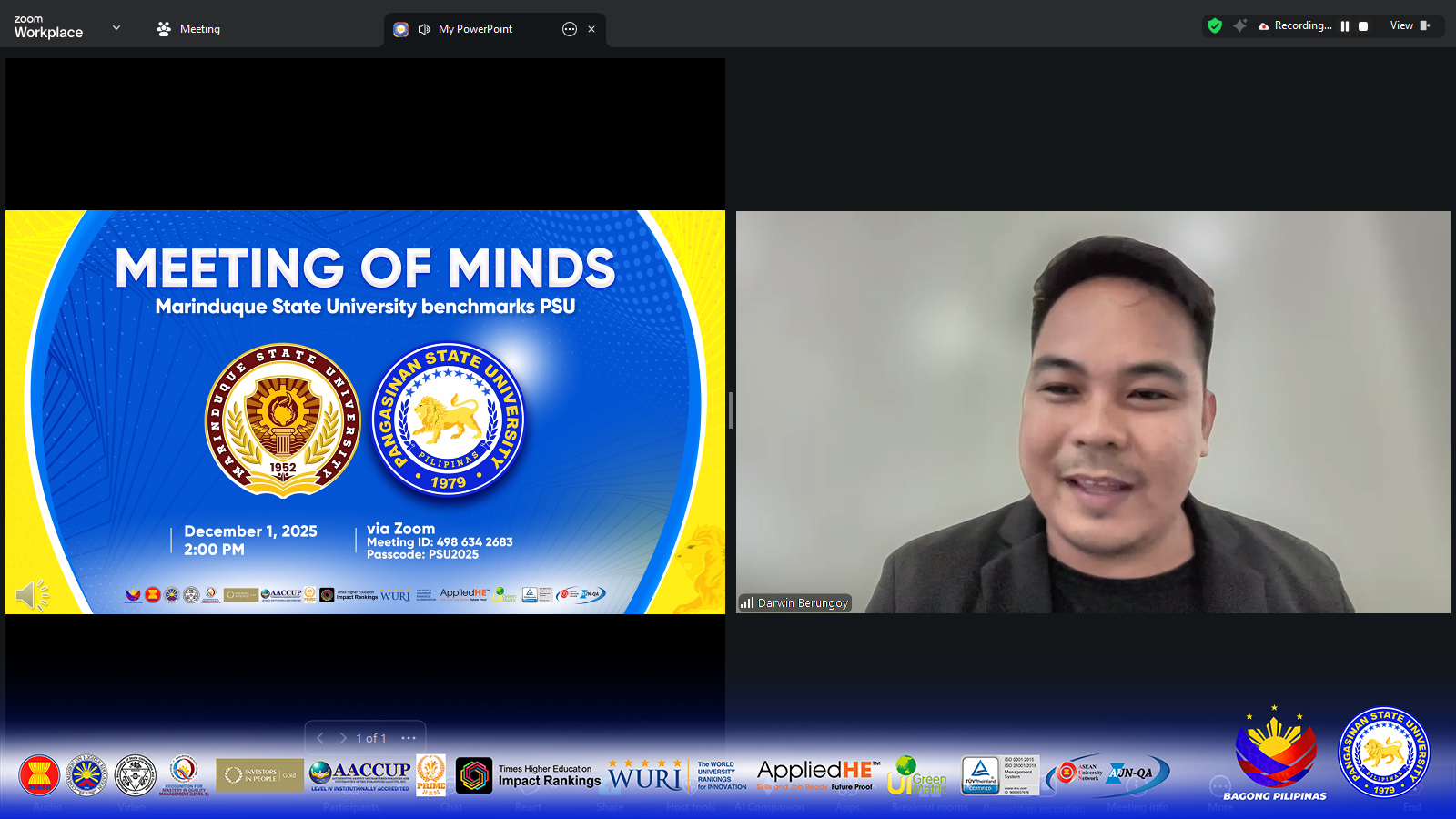The width and height of the screenshot is (1456, 819).
Task: Click the cloud Recording status indicator
Action: pyautogui.click(x=1296, y=26)
